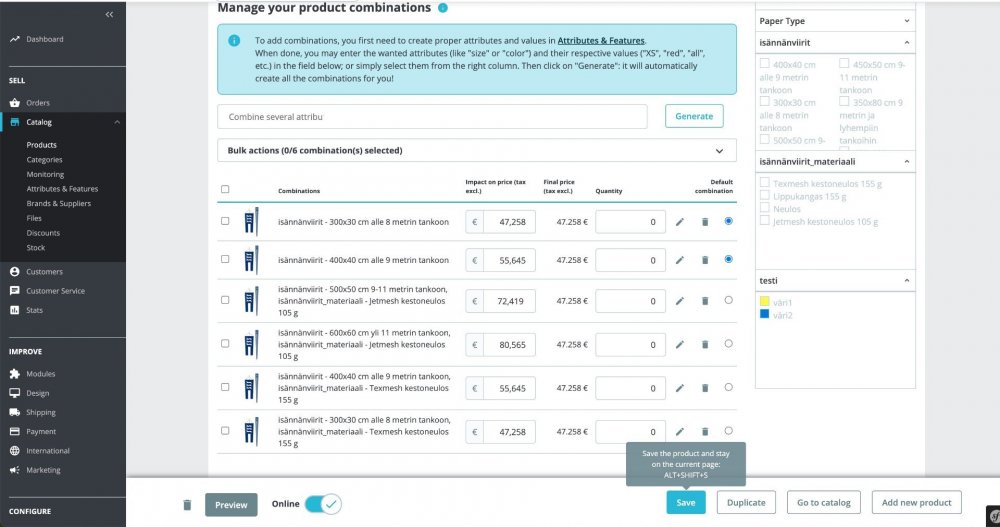Collapse the sidebar with double-chevron icon
This screenshot has height=527, width=1000.
point(109,14)
